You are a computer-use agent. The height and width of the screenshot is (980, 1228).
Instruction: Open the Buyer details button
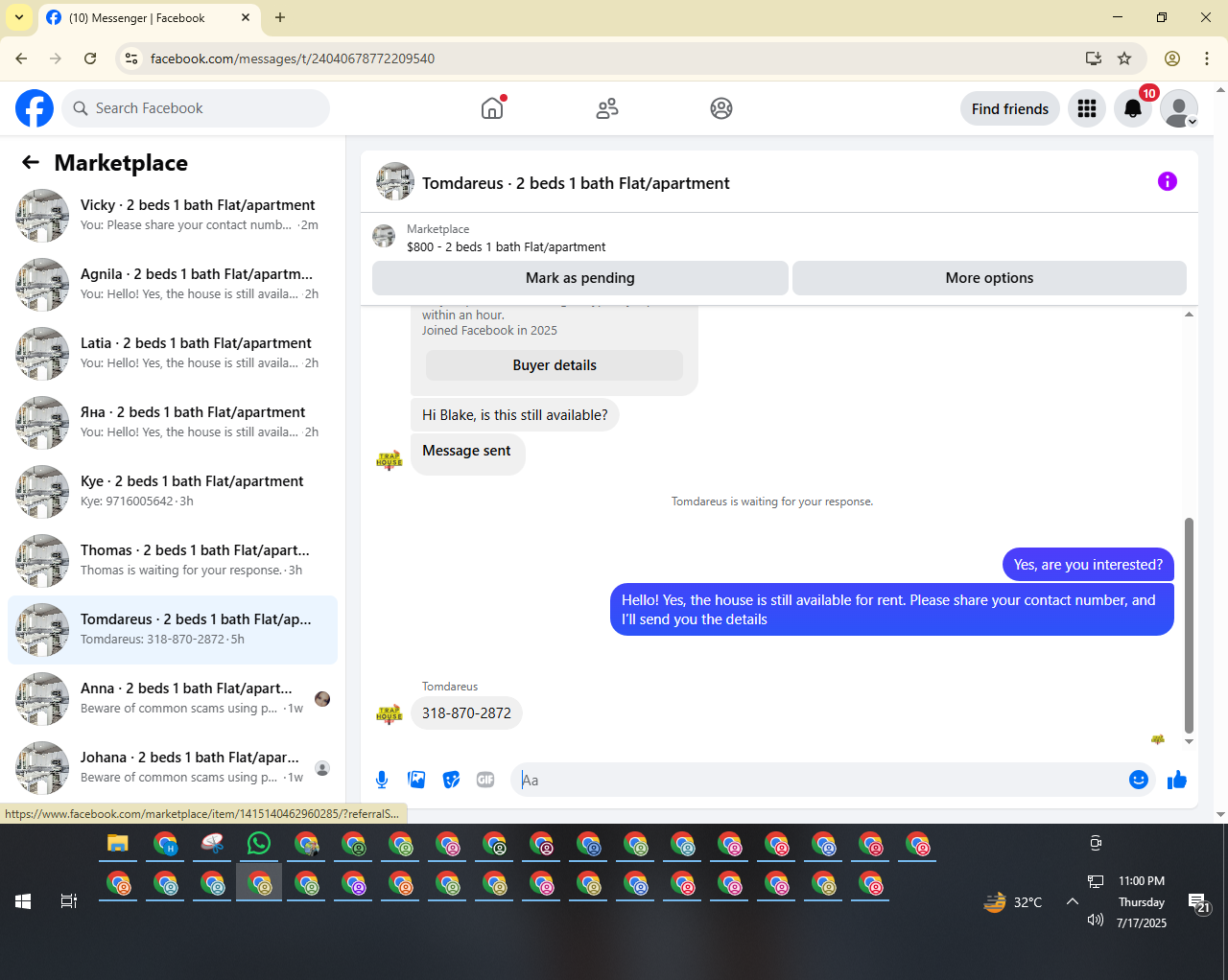(x=555, y=365)
